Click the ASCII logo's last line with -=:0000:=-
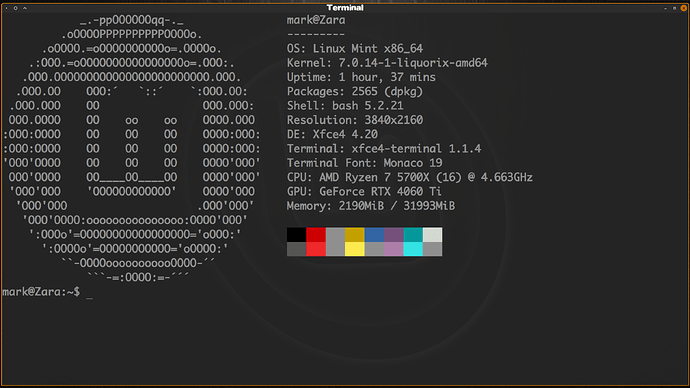 tap(138, 277)
